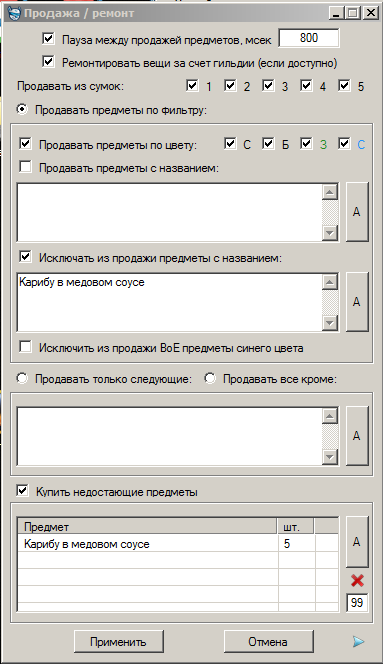Click the Применить button

point(119,642)
